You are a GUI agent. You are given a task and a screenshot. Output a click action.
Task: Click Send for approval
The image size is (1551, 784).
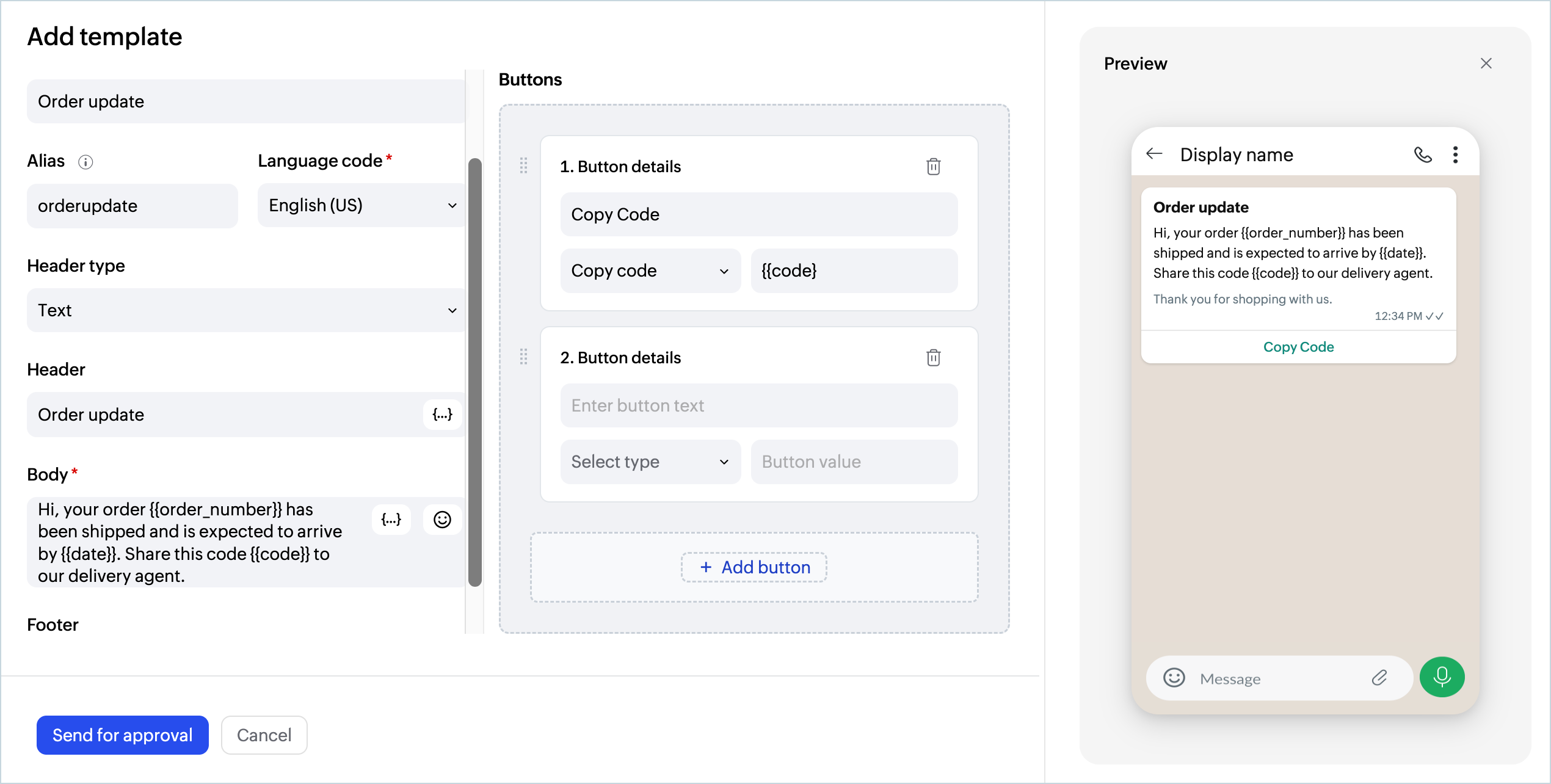click(x=123, y=735)
